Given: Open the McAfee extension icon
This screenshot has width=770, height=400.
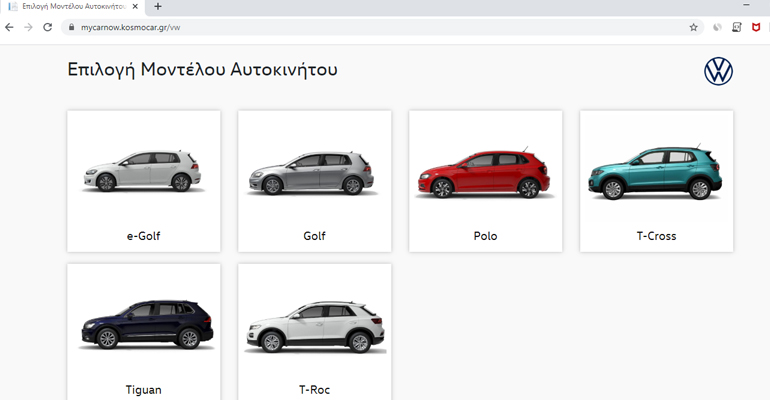Looking at the screenshot, I should 757,27.
